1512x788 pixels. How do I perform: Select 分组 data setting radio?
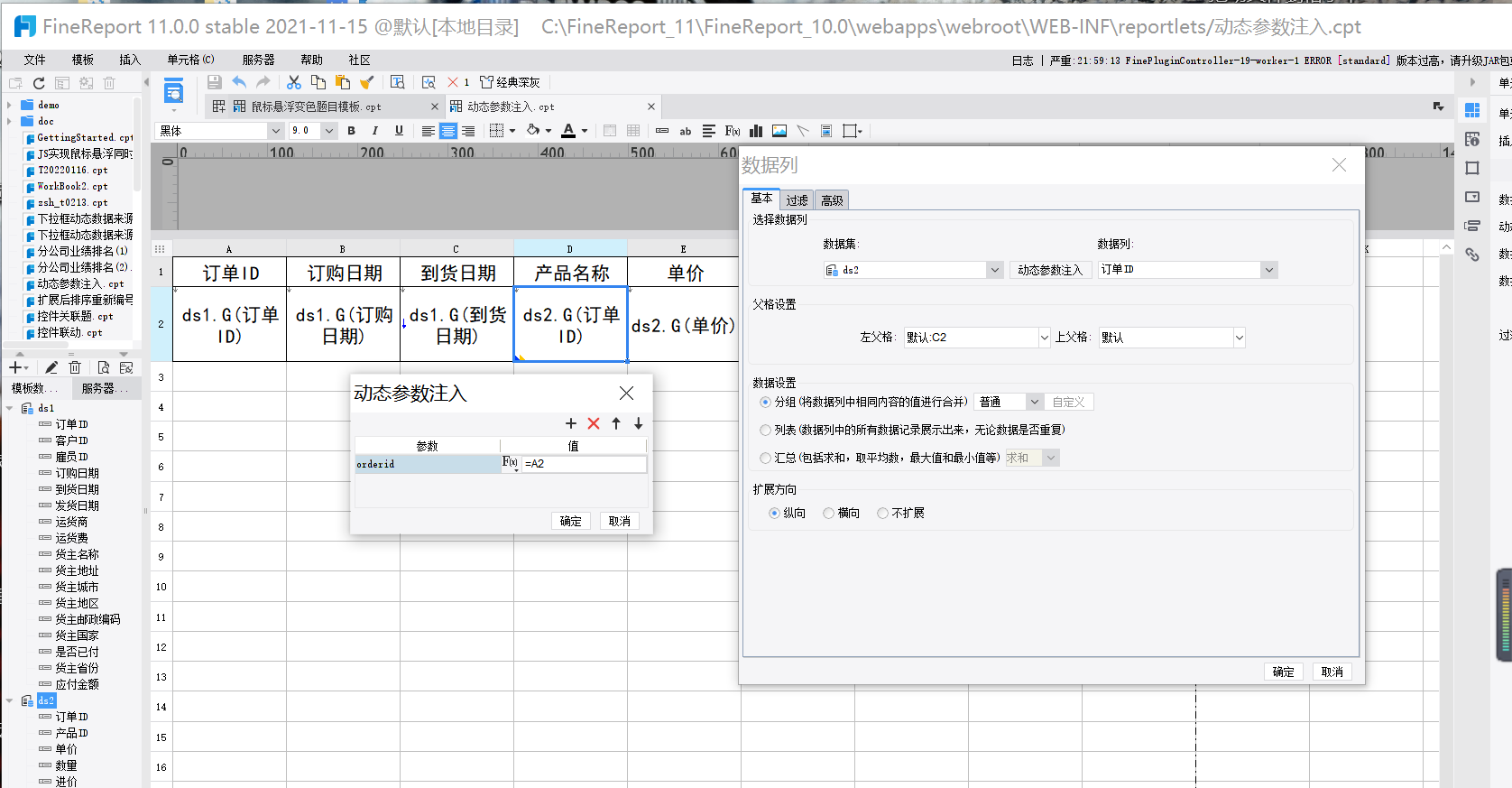[766, 402]
